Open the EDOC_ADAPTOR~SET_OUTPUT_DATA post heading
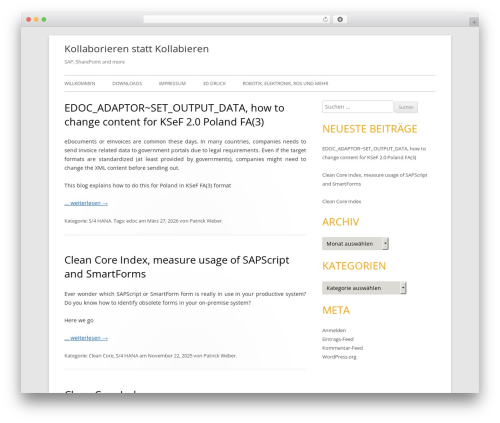The image size is (500, 423). pos(174,115)
